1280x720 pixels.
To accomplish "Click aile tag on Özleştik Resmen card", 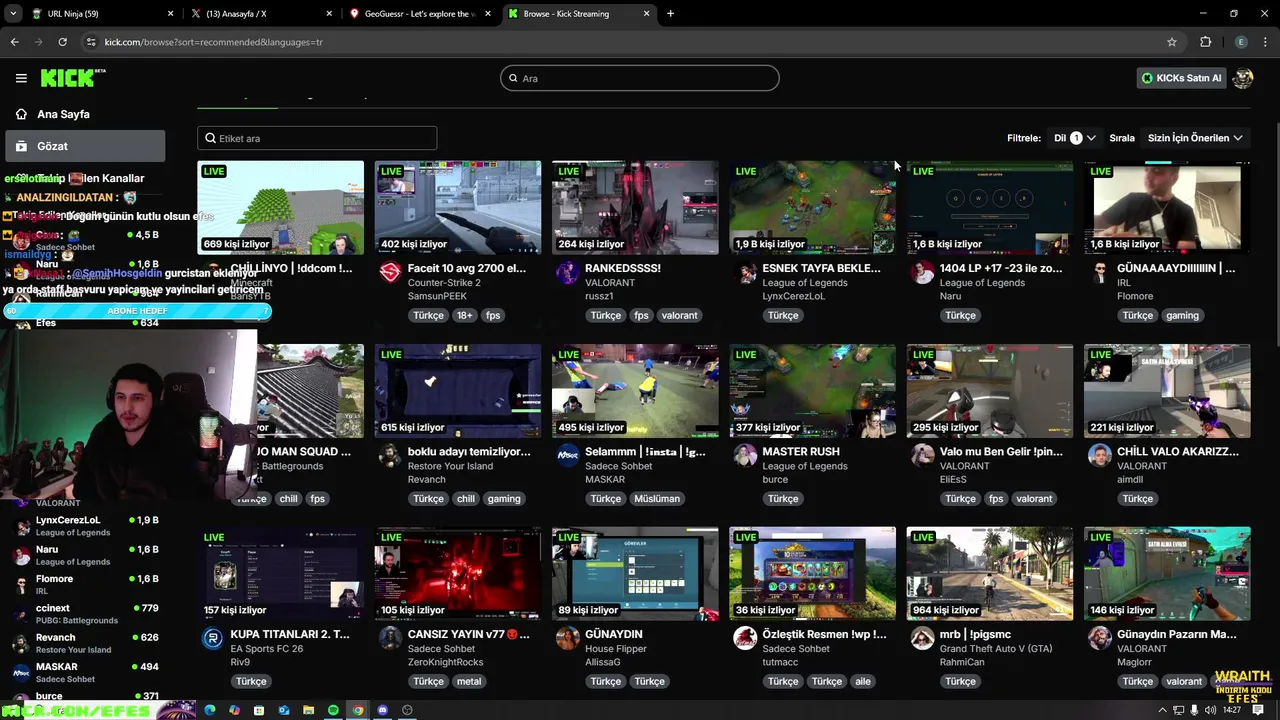I will tap(863, 681).
